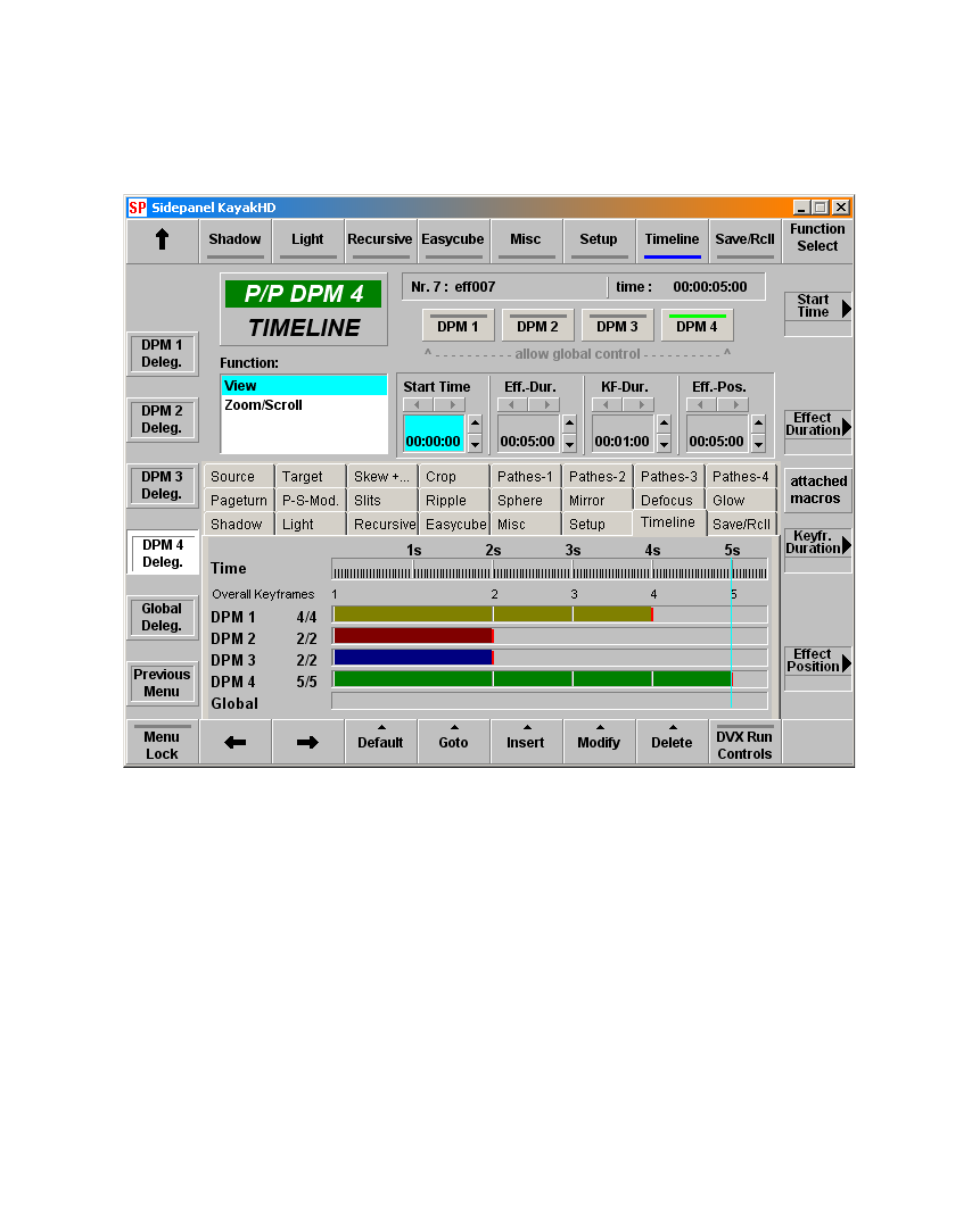Increase KF-Dur. with its up stepper
The width and height of the screenshot is (954, 1227).
(663, 423)
